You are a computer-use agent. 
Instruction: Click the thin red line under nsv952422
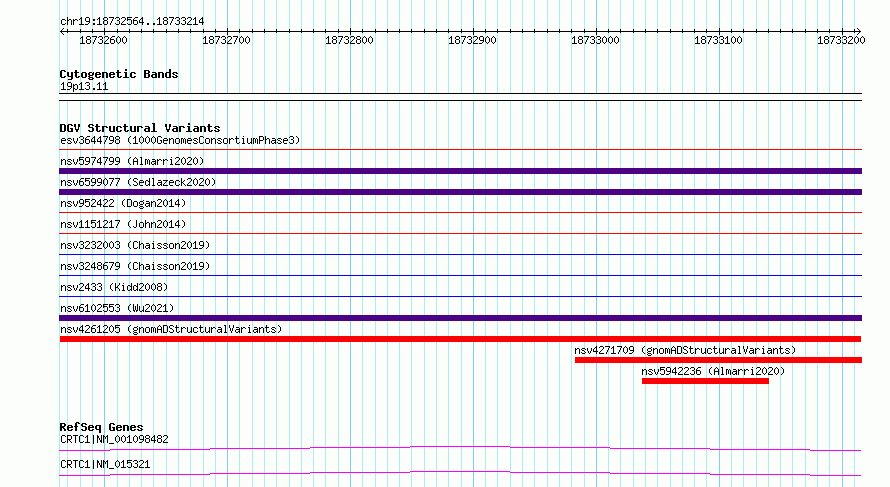point(460,213)
